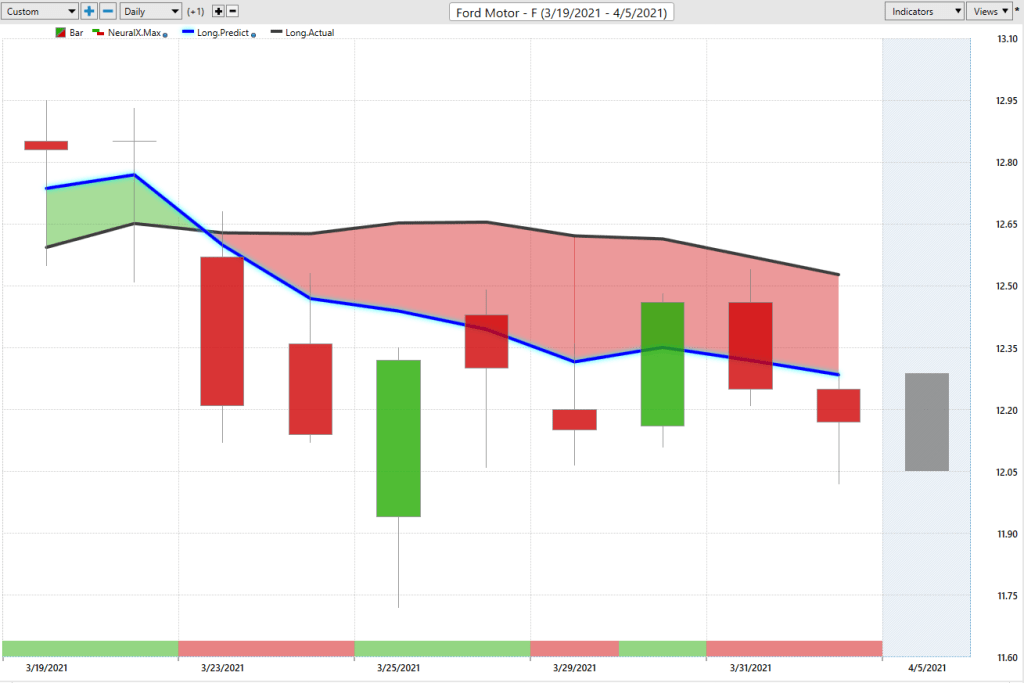
Task: Expand the Indicators dropdown
Action: (x=924, y=11)
